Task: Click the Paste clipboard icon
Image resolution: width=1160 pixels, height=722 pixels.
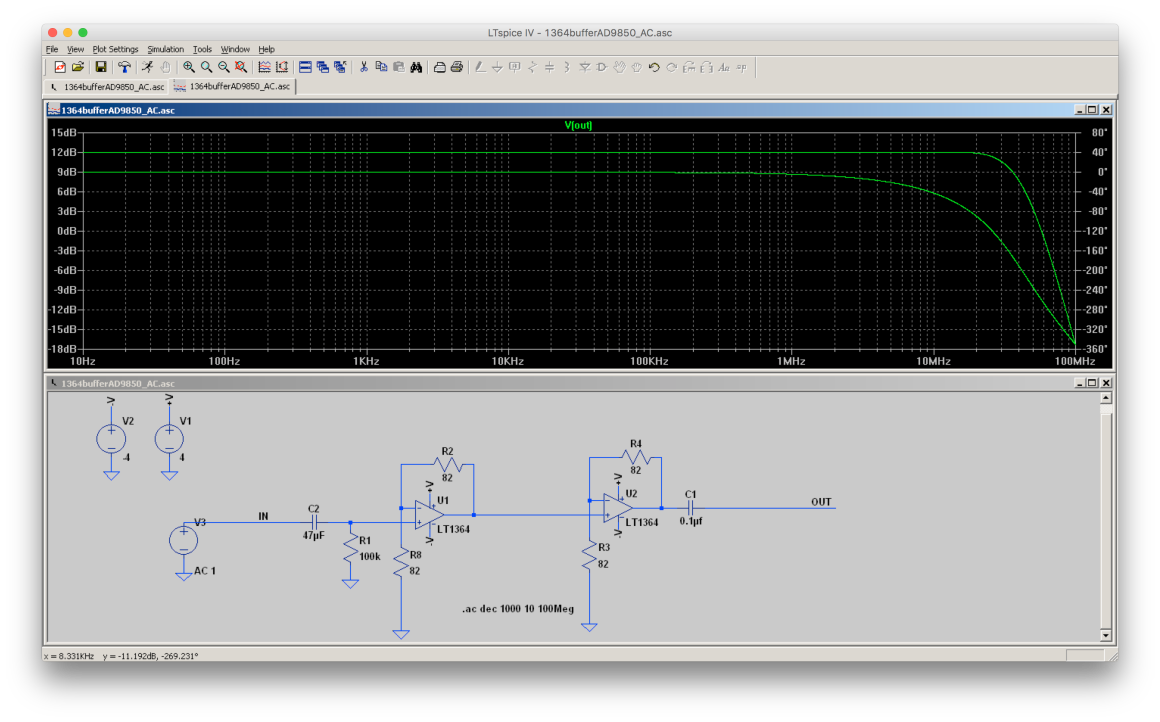Action: (399, 67)
